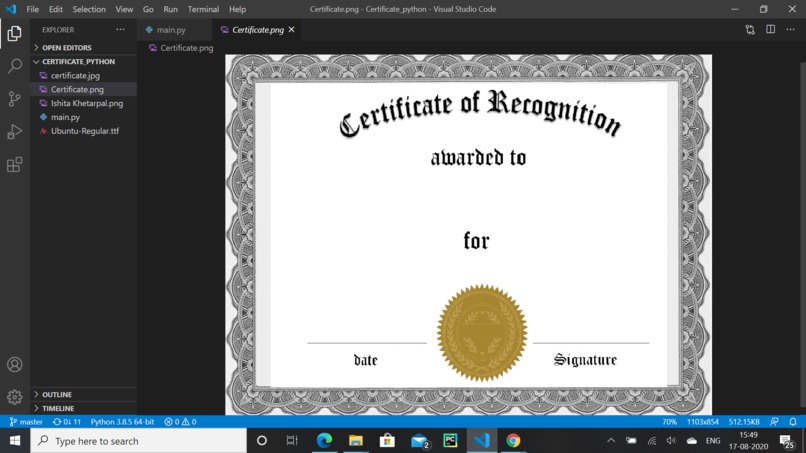Change the 70% image zoom level
The height and width of the screenshot is (453, 806).
click(x=669, y=422)
